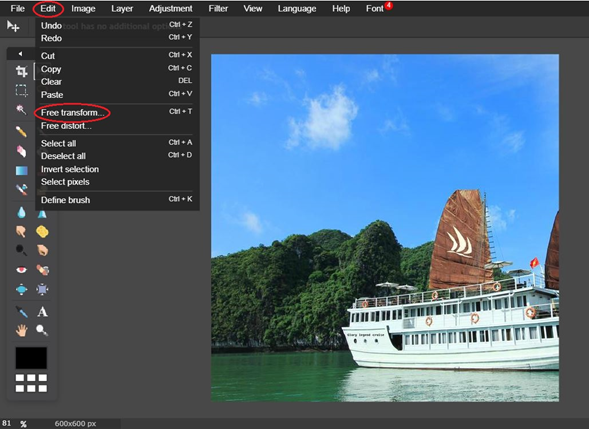Select the Type text tool

42,311
